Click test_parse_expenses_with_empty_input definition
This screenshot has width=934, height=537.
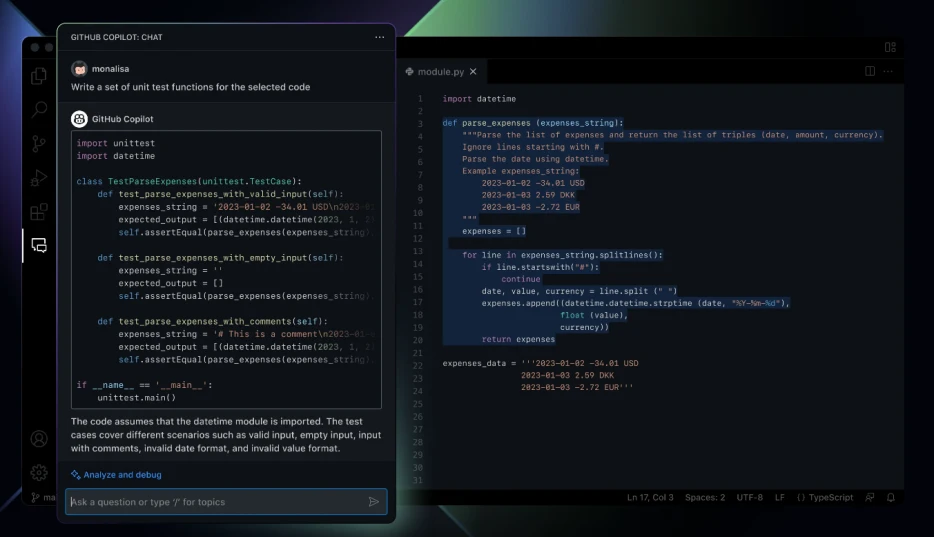(x=220, y=258)
